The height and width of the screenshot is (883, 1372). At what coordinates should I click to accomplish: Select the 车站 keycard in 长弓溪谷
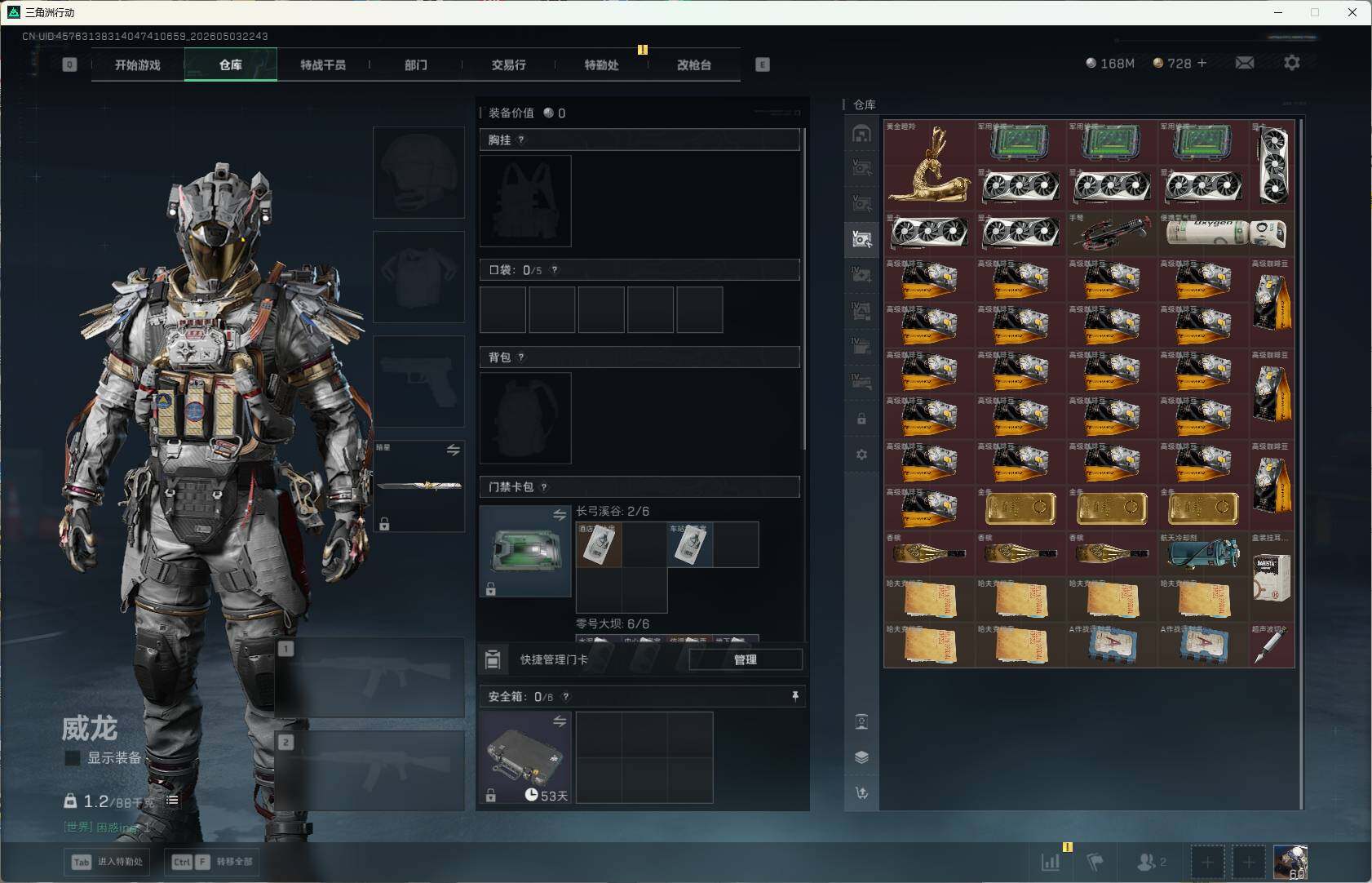690,544
